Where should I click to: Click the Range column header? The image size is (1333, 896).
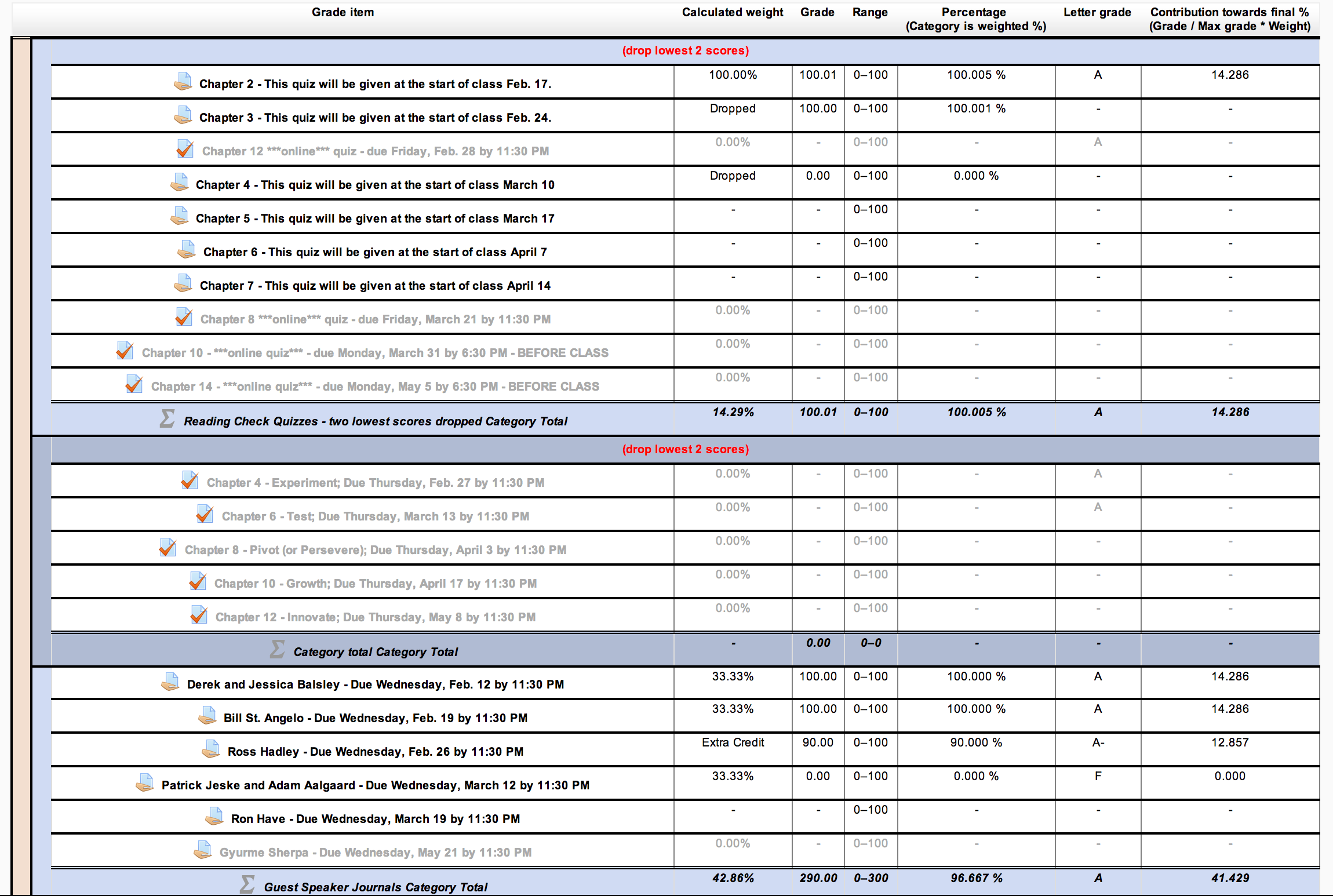pos(870,12)
